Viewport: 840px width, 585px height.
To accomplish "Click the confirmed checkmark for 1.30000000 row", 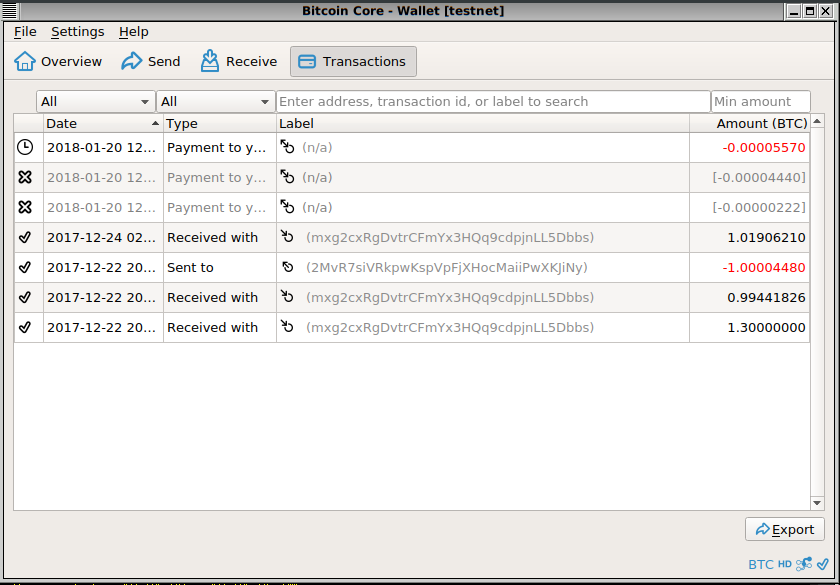I will click(x=25, y=327).
